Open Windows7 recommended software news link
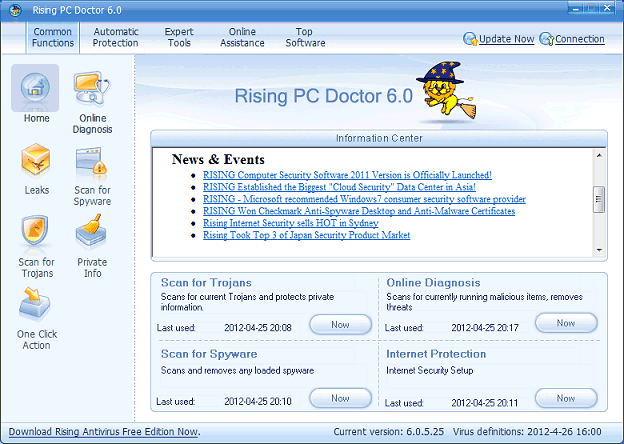624x444 pixels. [x=363, y=199]
